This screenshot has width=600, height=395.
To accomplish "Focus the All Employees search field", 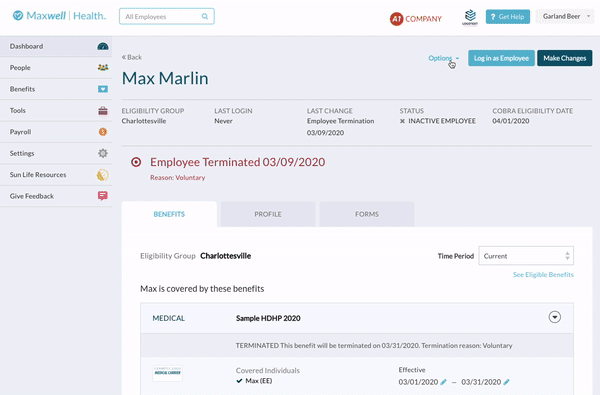I will pyautogui.click(x=167, y=16).
